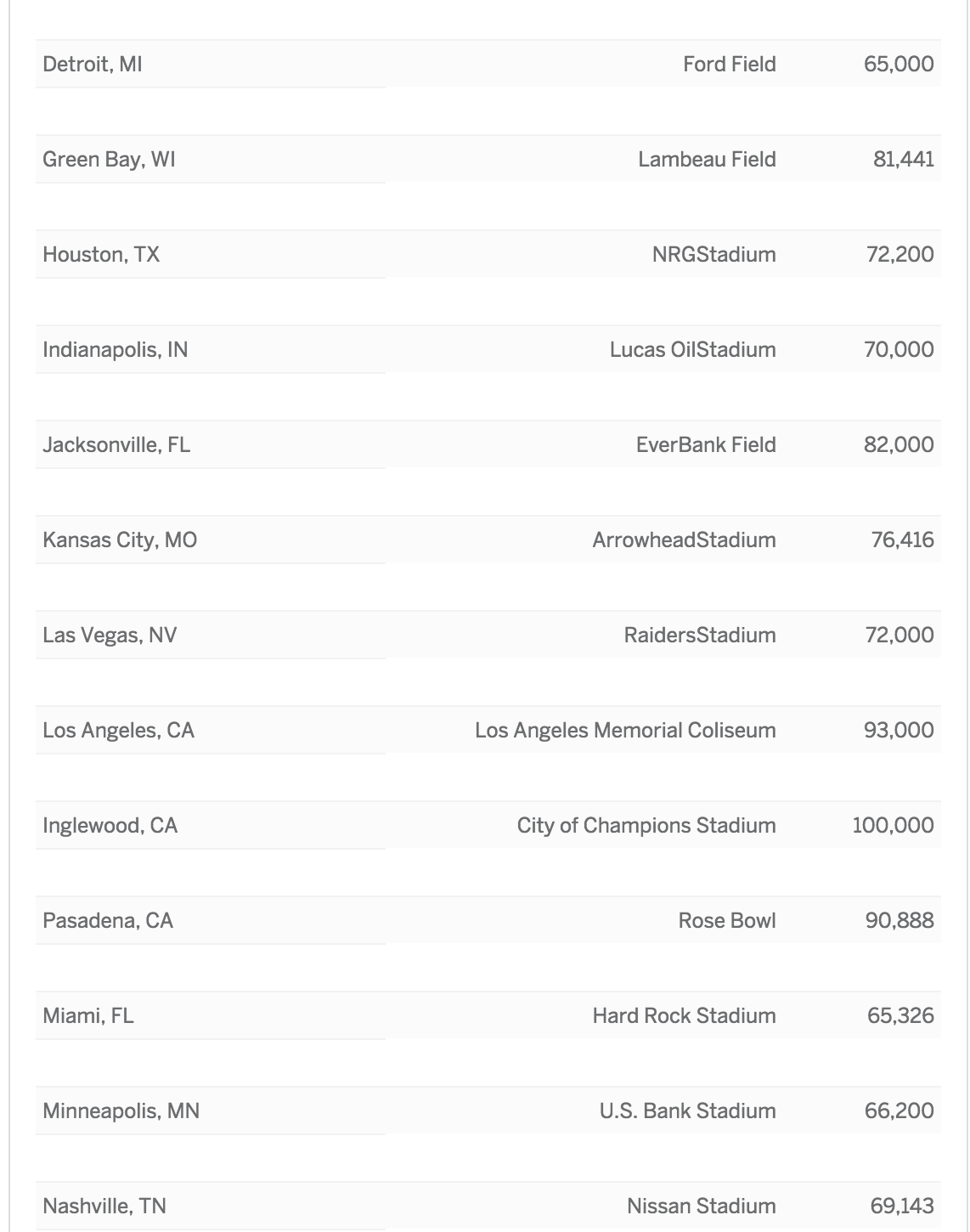
Task: Select the Hard Rock Stadium entry
Action: click(x=684, y=1016)
